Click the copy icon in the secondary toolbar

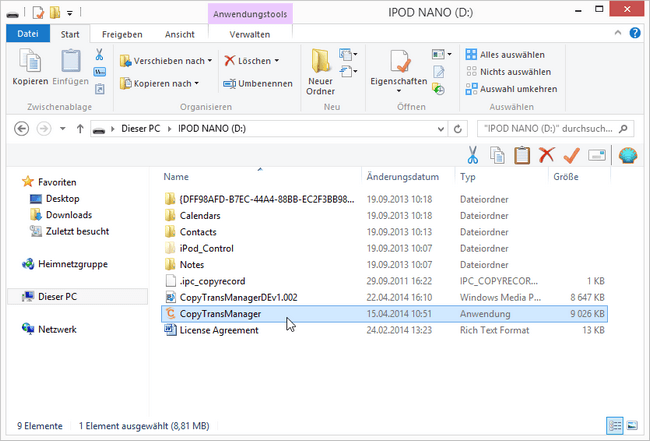[497, 155]
